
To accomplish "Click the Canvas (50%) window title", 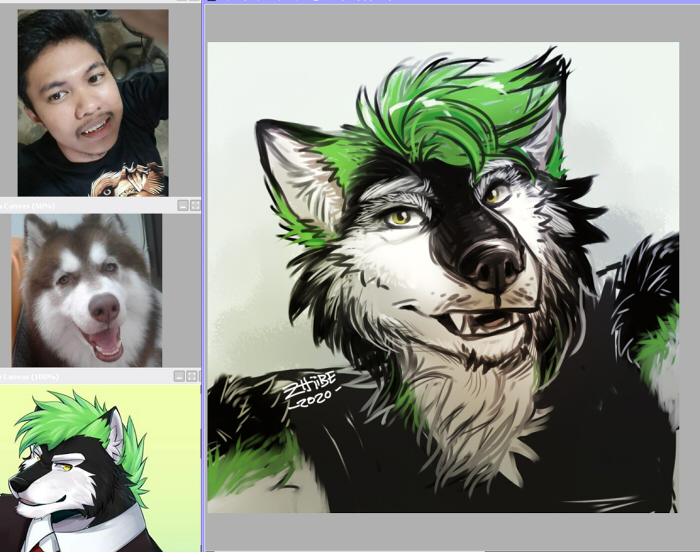I will pyautogui.click(x=28, y=206).
